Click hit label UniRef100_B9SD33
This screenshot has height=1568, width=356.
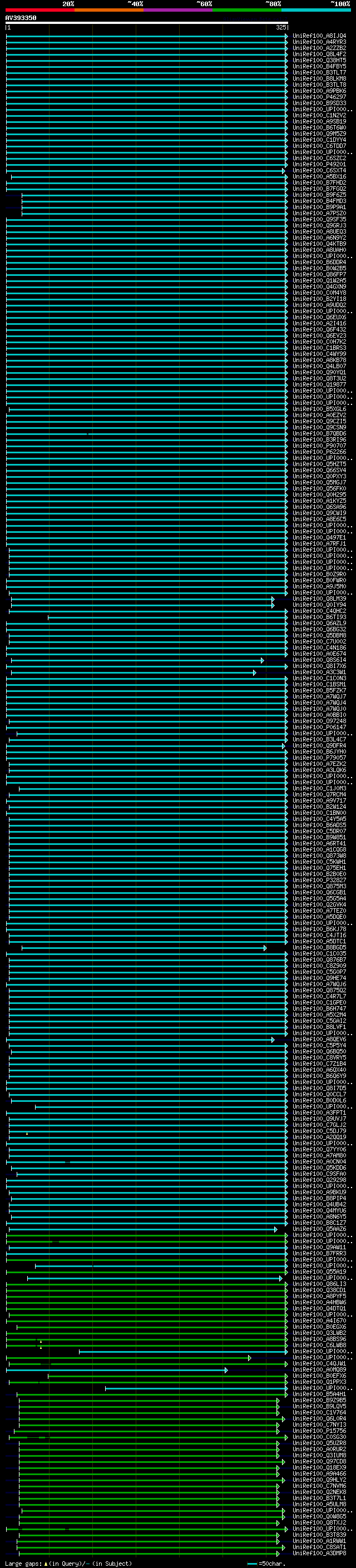pos(319,103)
